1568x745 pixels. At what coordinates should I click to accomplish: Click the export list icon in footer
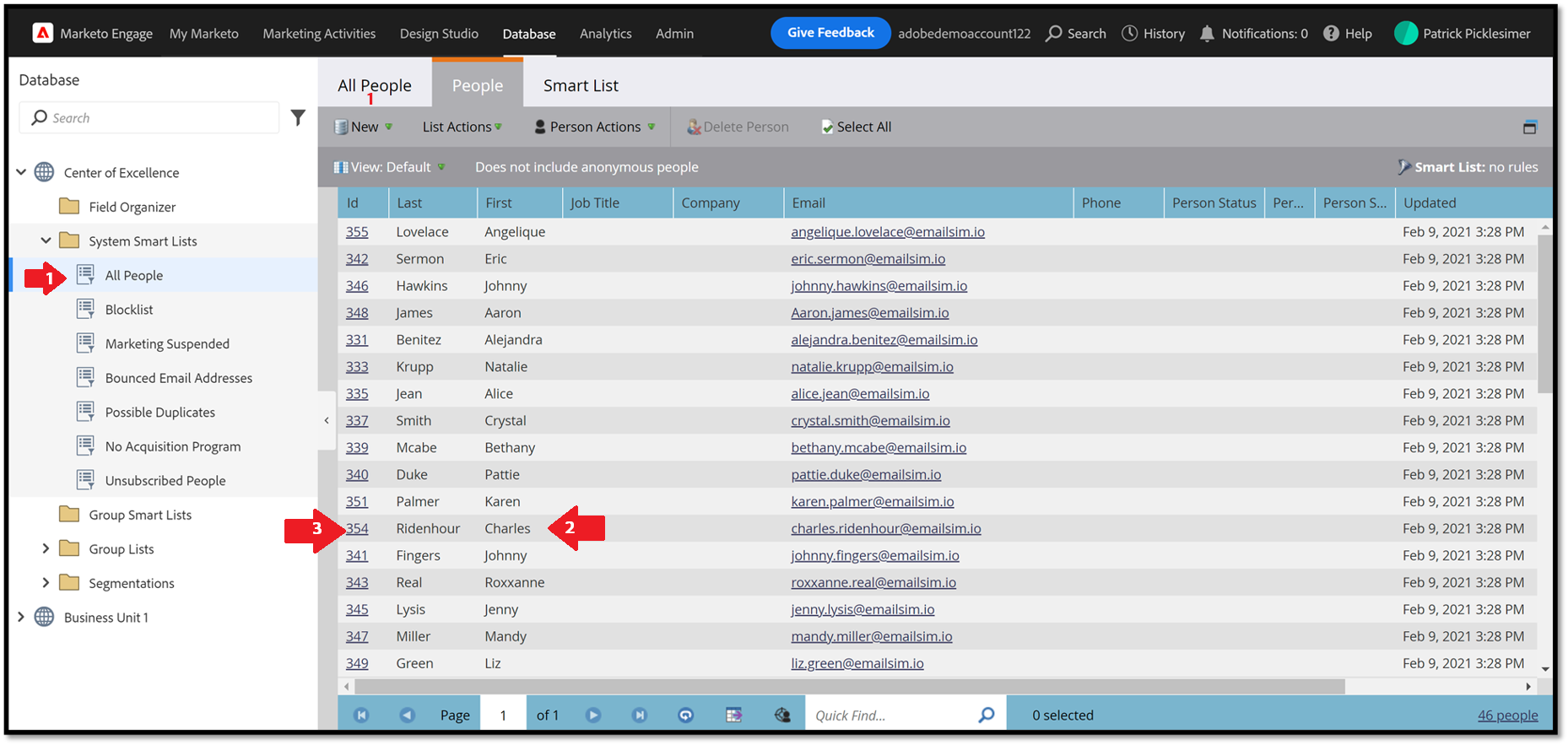click(x=734, y=715)
